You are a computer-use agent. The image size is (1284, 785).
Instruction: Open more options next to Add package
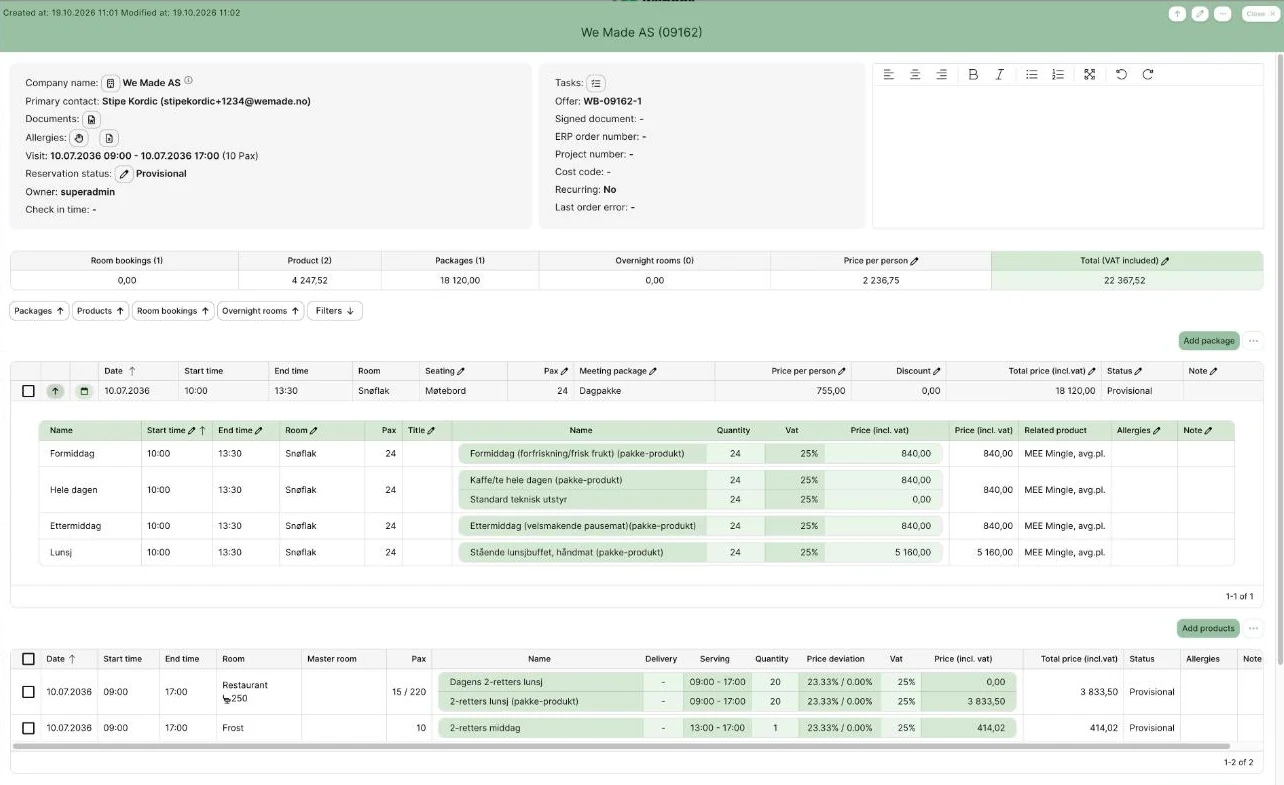tap(1253, 341)
